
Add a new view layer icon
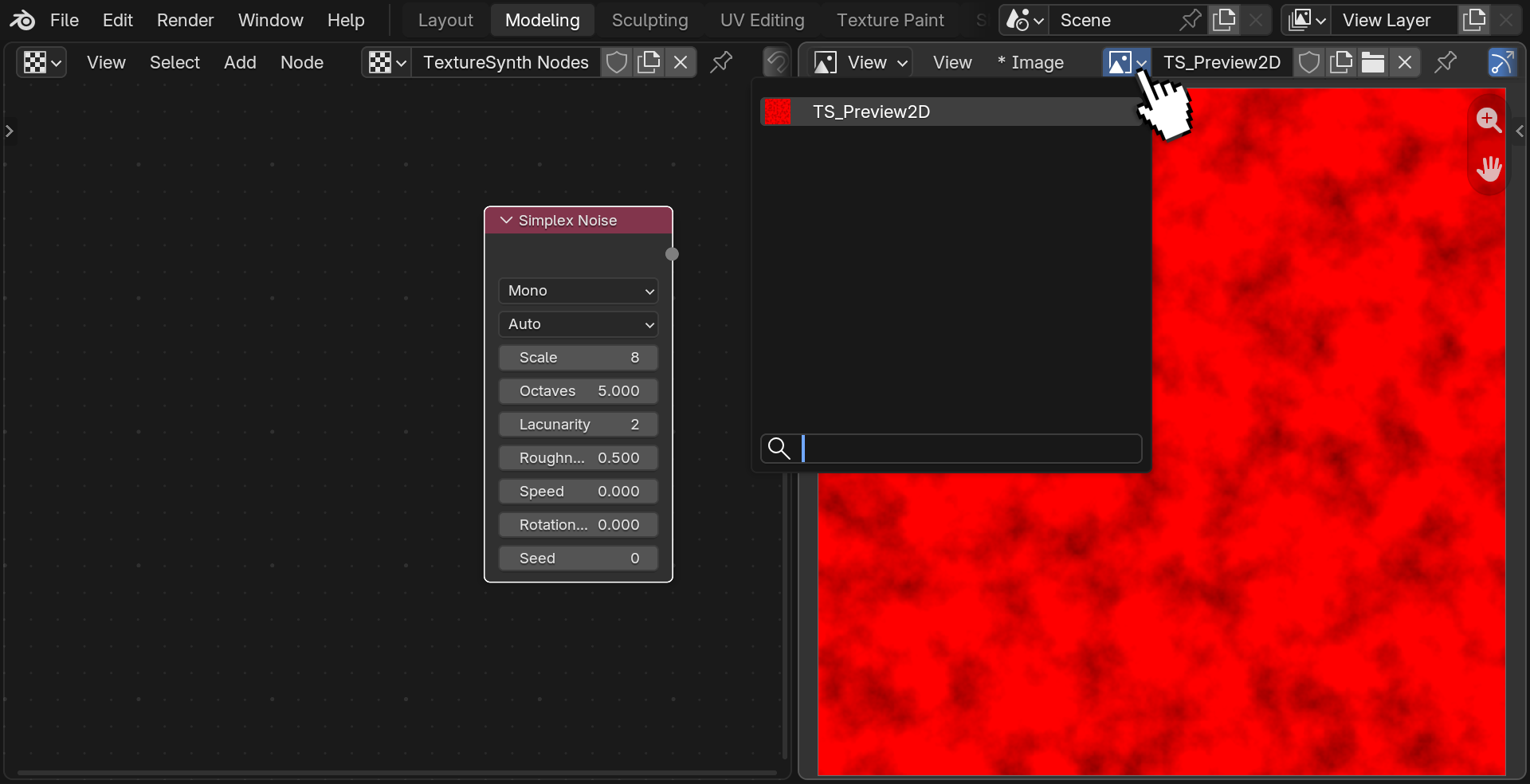click(1474, 20)
